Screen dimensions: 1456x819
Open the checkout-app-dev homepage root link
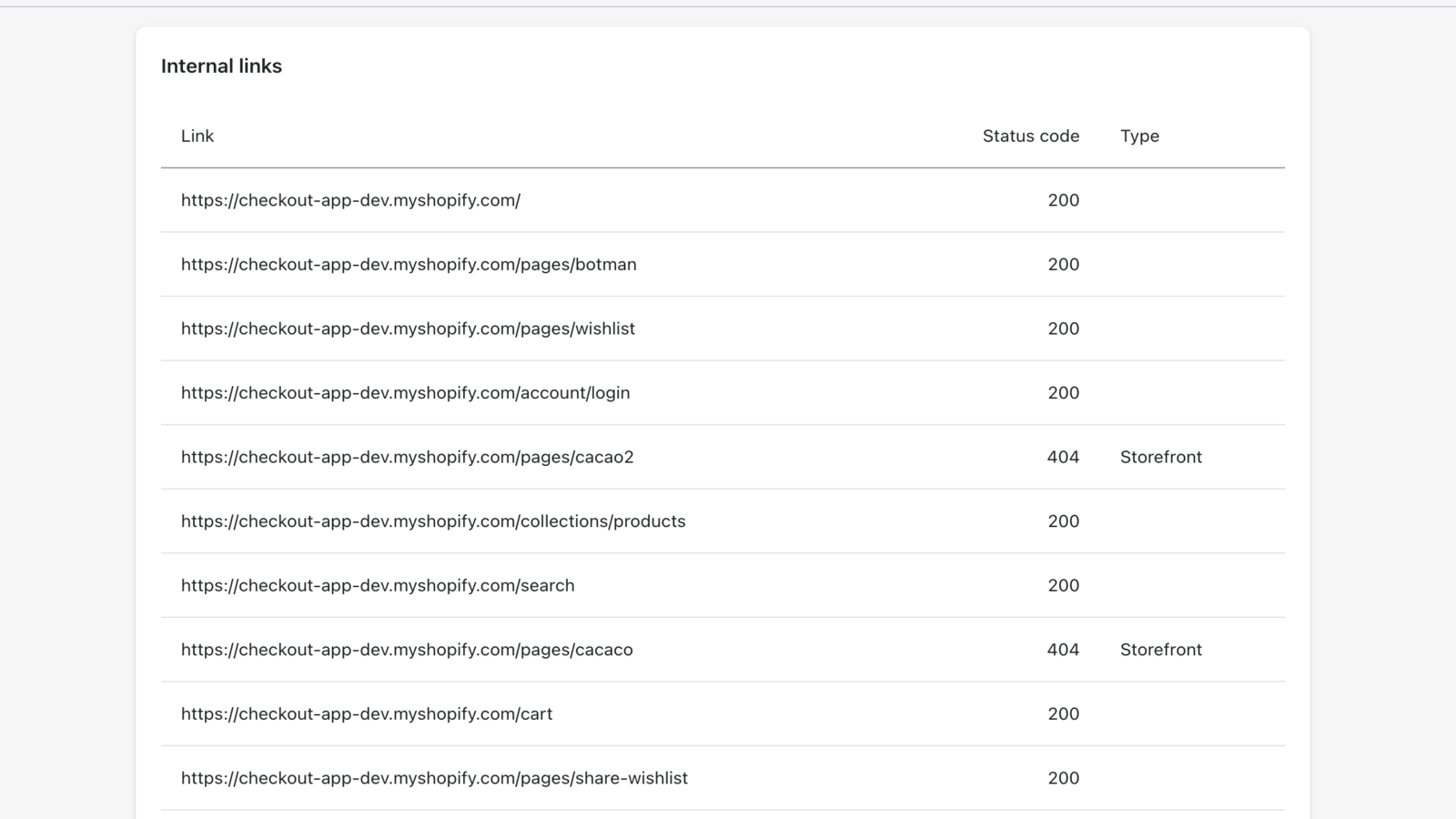click(x=350, y=200)
